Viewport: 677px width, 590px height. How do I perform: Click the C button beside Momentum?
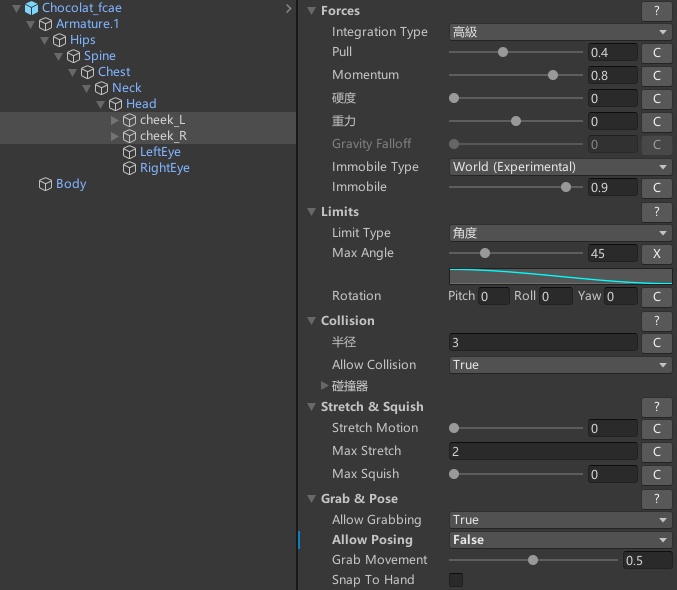click(657, 75)
